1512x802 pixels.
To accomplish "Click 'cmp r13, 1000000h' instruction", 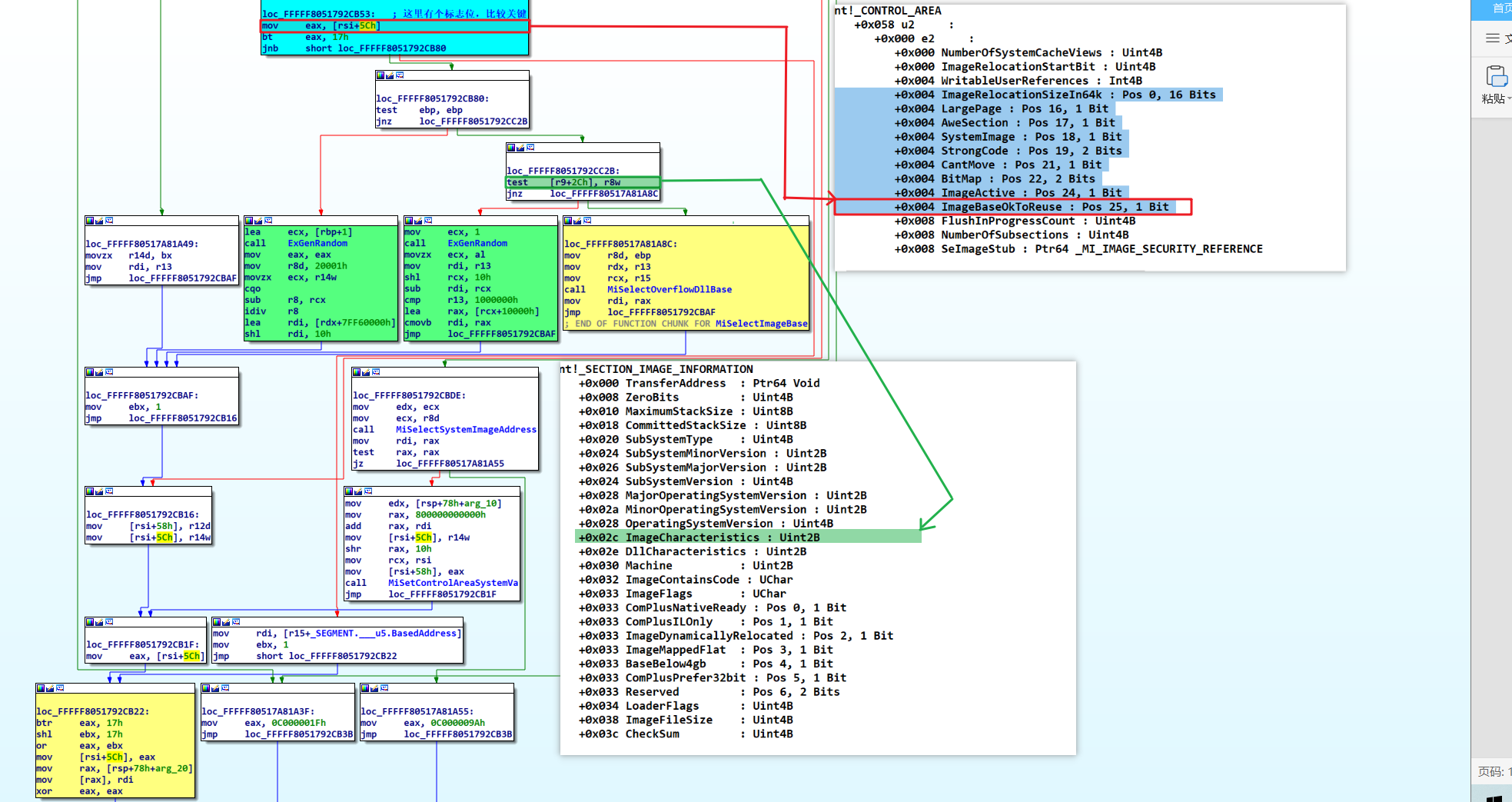I will 460,300.
